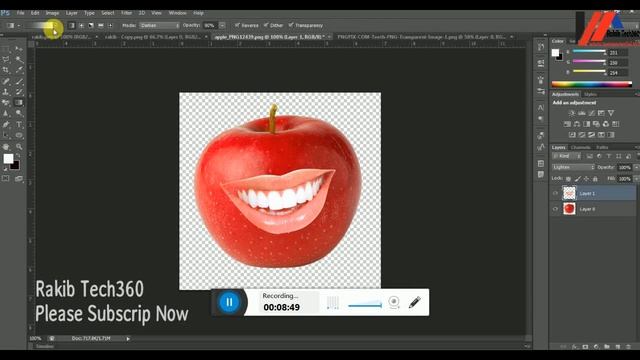Viewport: 640px width, 360px height.
Task: Select the Magic Wand tool
Action: click(19, 60)
